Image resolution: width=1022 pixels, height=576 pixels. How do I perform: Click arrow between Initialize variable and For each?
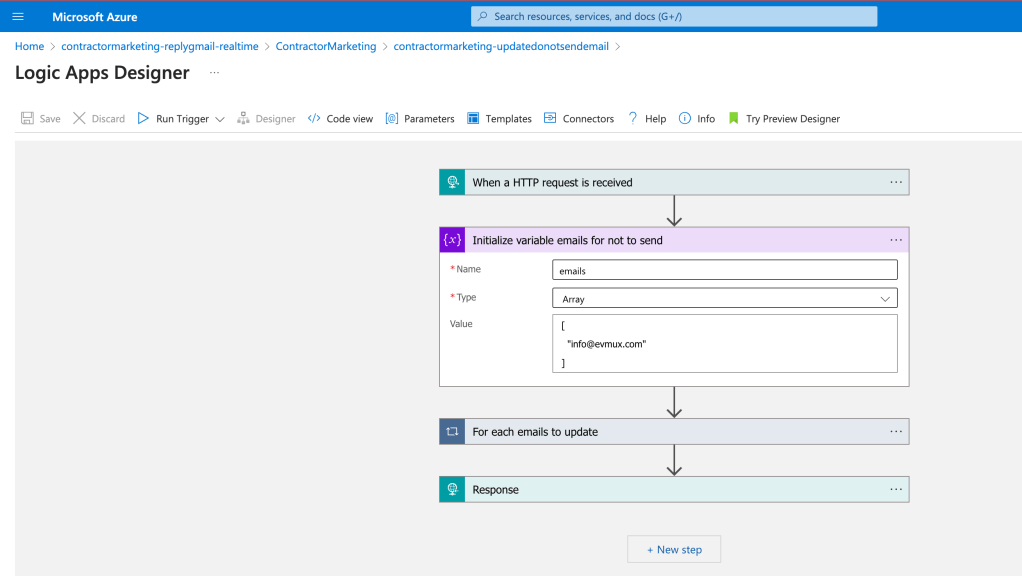tap(674, 402)
